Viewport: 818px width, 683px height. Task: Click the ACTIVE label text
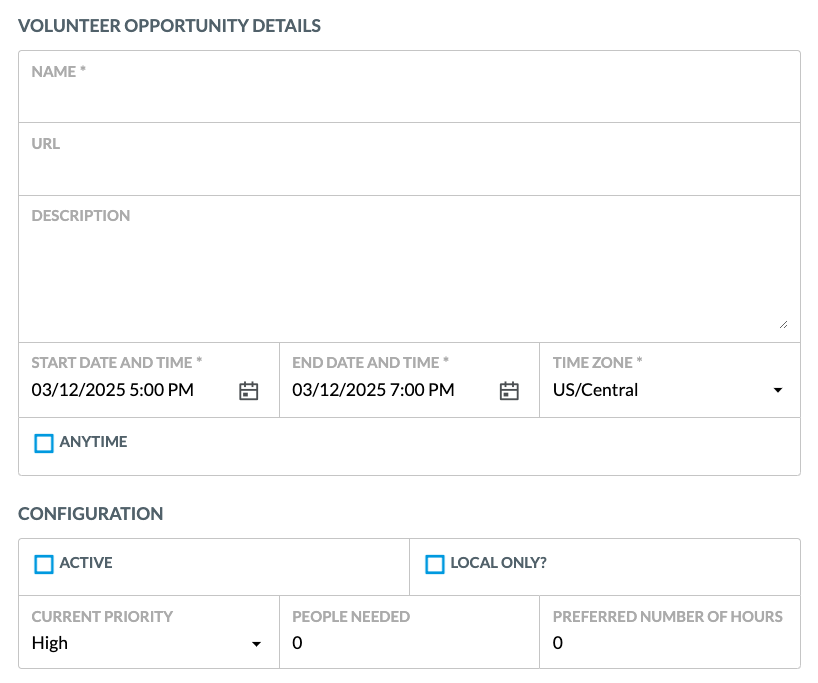86,563
